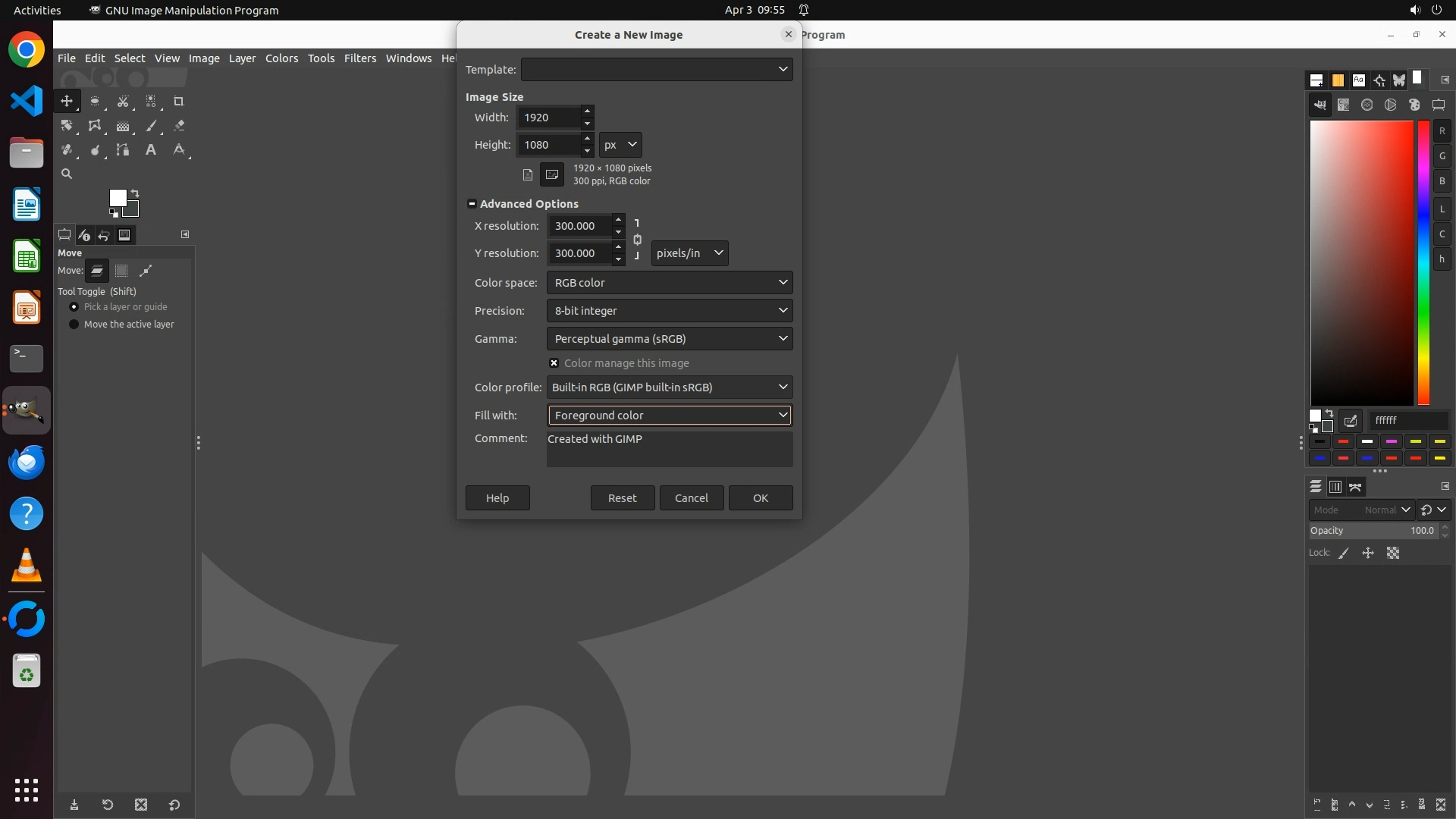Image resolution: width=1456 pixels, height=819 pixels.
Task: Toggle 'Color manage this image' checkbox
Action: click(554, 363)
